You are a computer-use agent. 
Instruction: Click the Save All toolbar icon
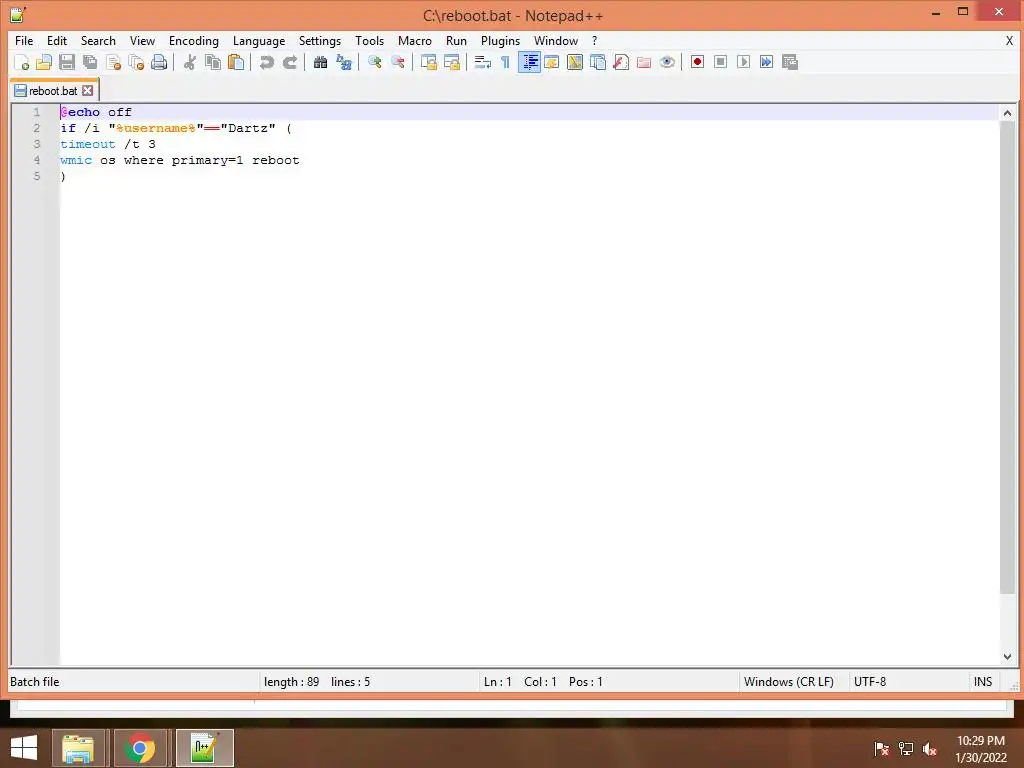click(x=90, y=62)
